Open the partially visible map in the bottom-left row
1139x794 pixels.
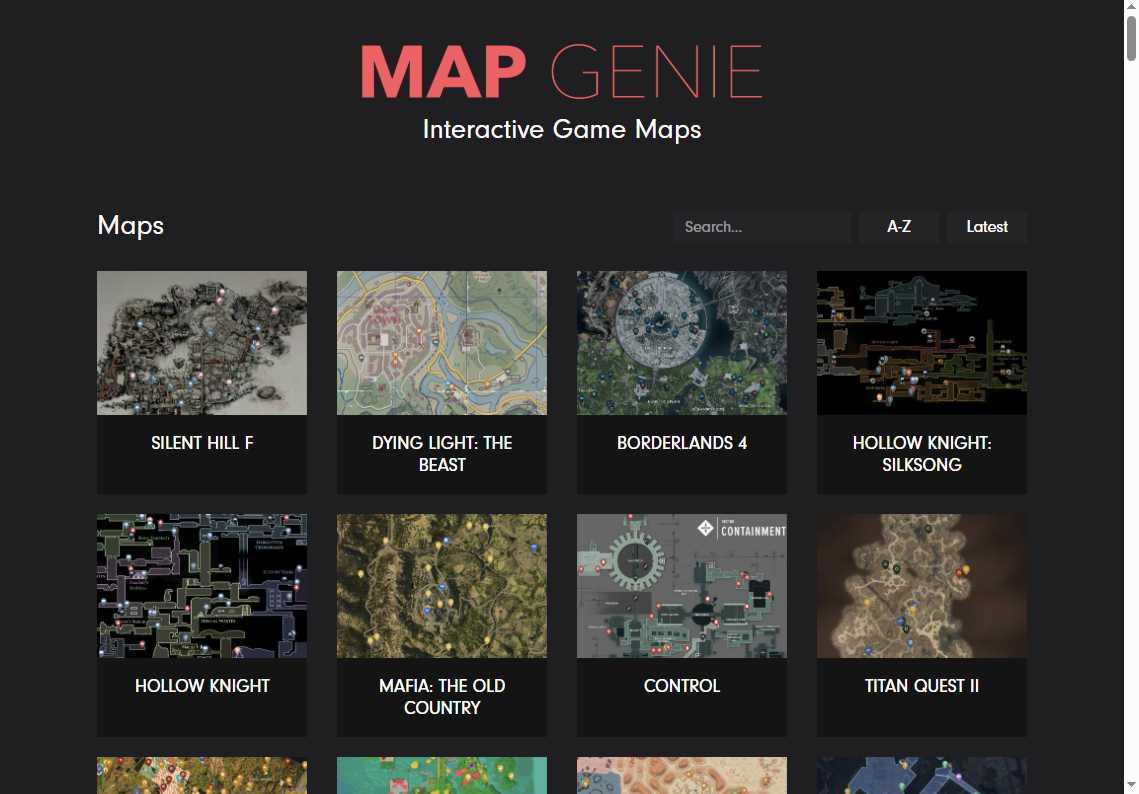(201, 775)
